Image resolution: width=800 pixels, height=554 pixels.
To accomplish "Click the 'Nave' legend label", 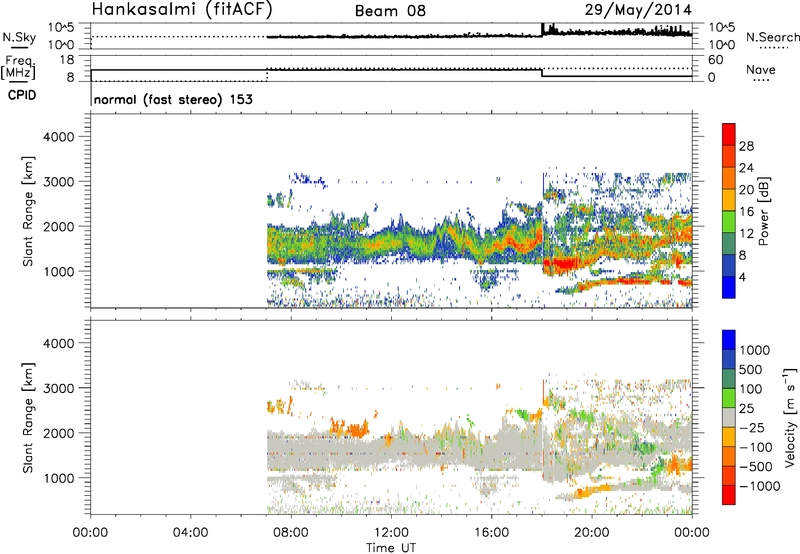I will coord(761,69).
